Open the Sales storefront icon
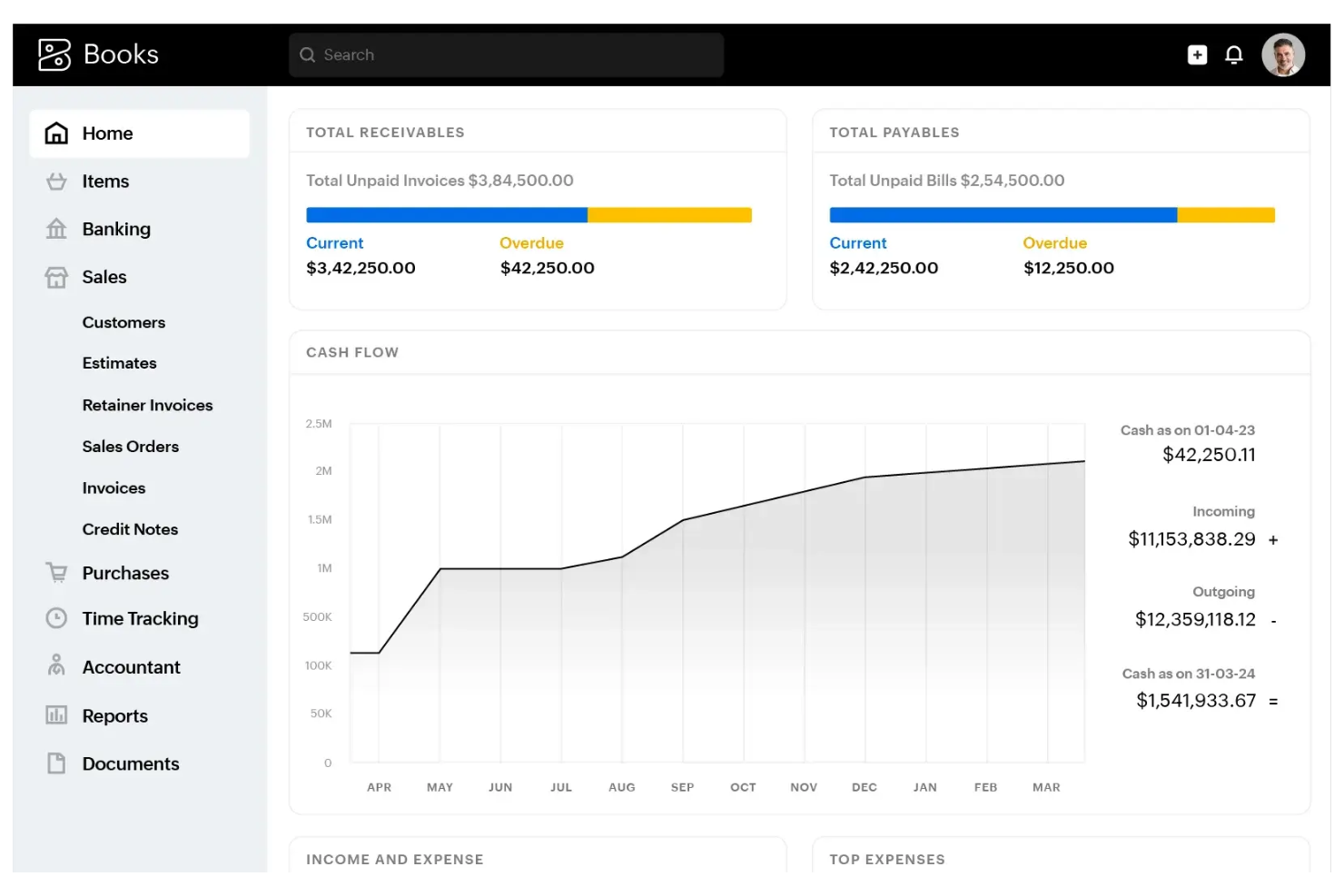Screen dimensions: 1344x896 [x=55, y=277]
